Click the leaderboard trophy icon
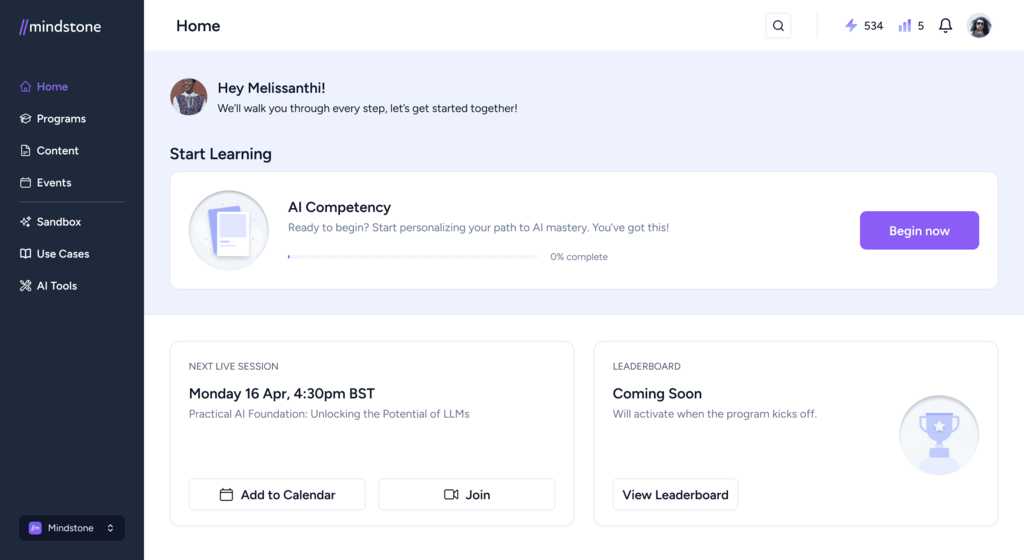The width and height of the screenshot is (1024, 560). [938, 435]
